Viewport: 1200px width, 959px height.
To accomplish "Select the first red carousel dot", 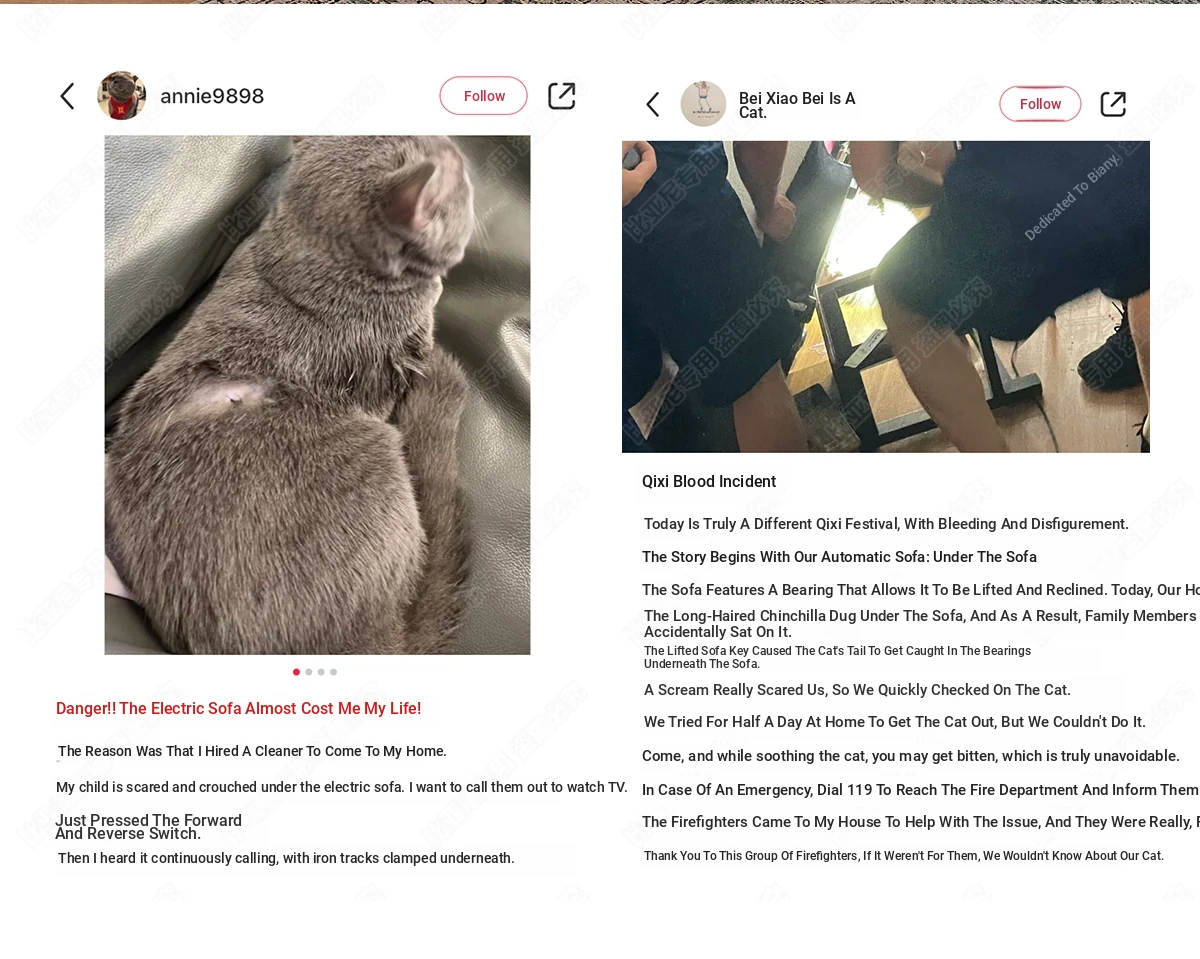I will pos(296,672).
